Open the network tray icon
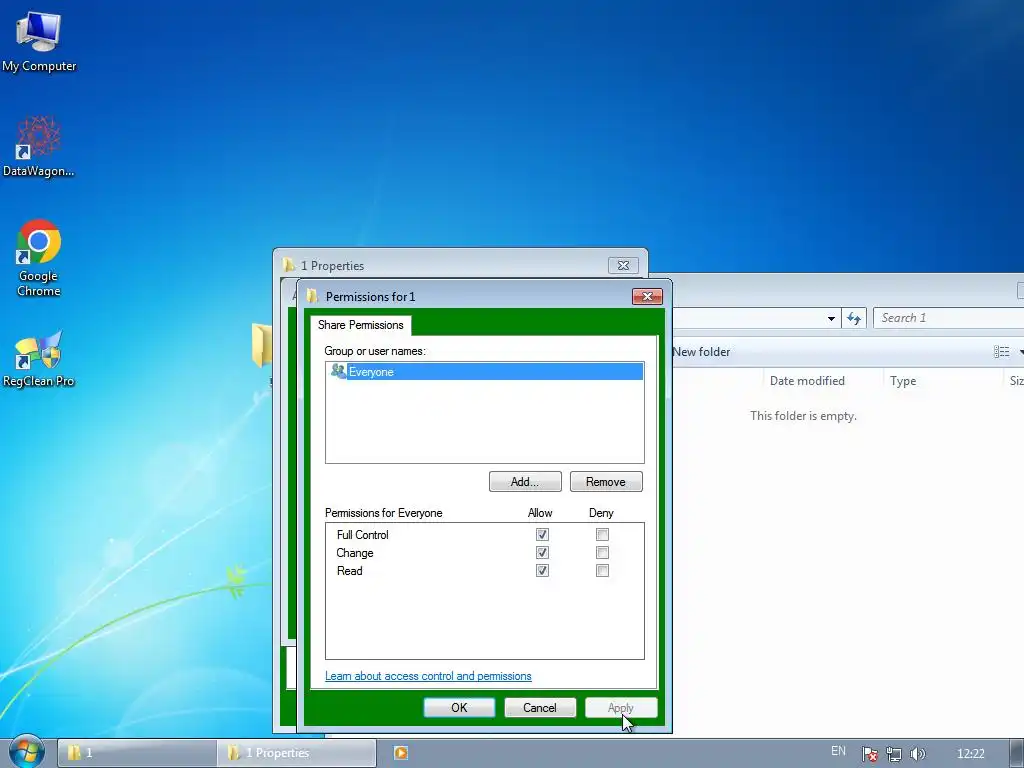The height and width of the screenshot is (768, 1024). pyautogui.click(x=893, y=754)
